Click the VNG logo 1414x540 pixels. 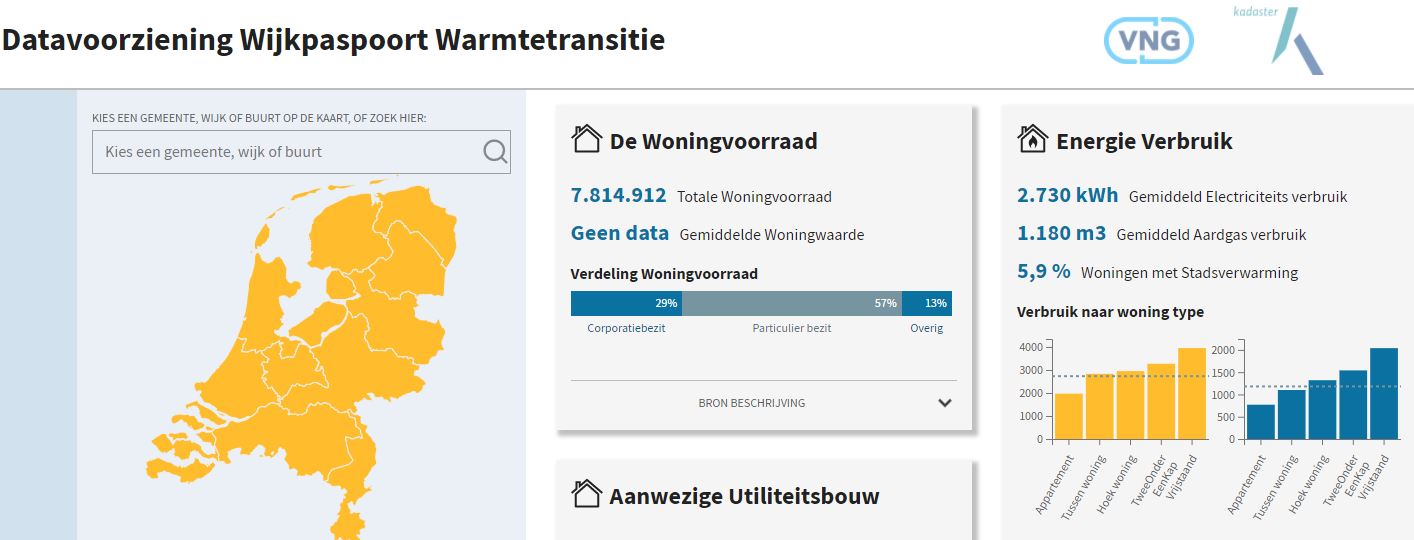[x=1149, y=41]
